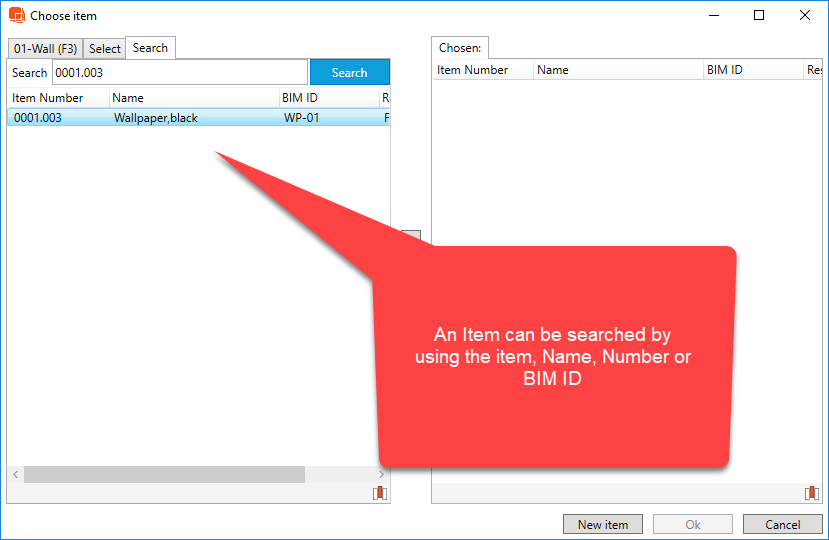Close the Choose item dialog

pos(805,15)
